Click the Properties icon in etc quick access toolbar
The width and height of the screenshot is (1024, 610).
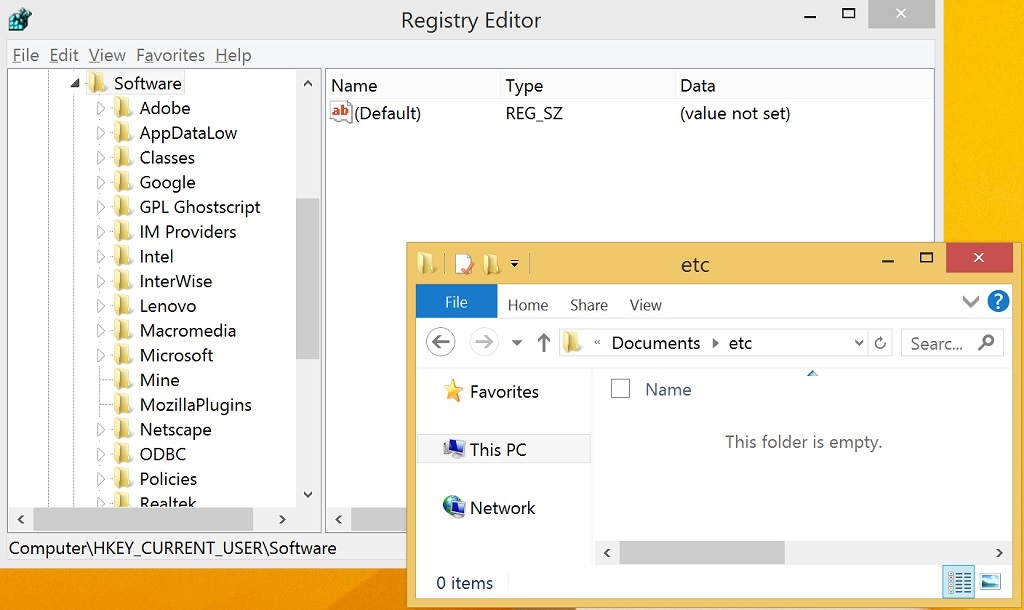[464, 264]
